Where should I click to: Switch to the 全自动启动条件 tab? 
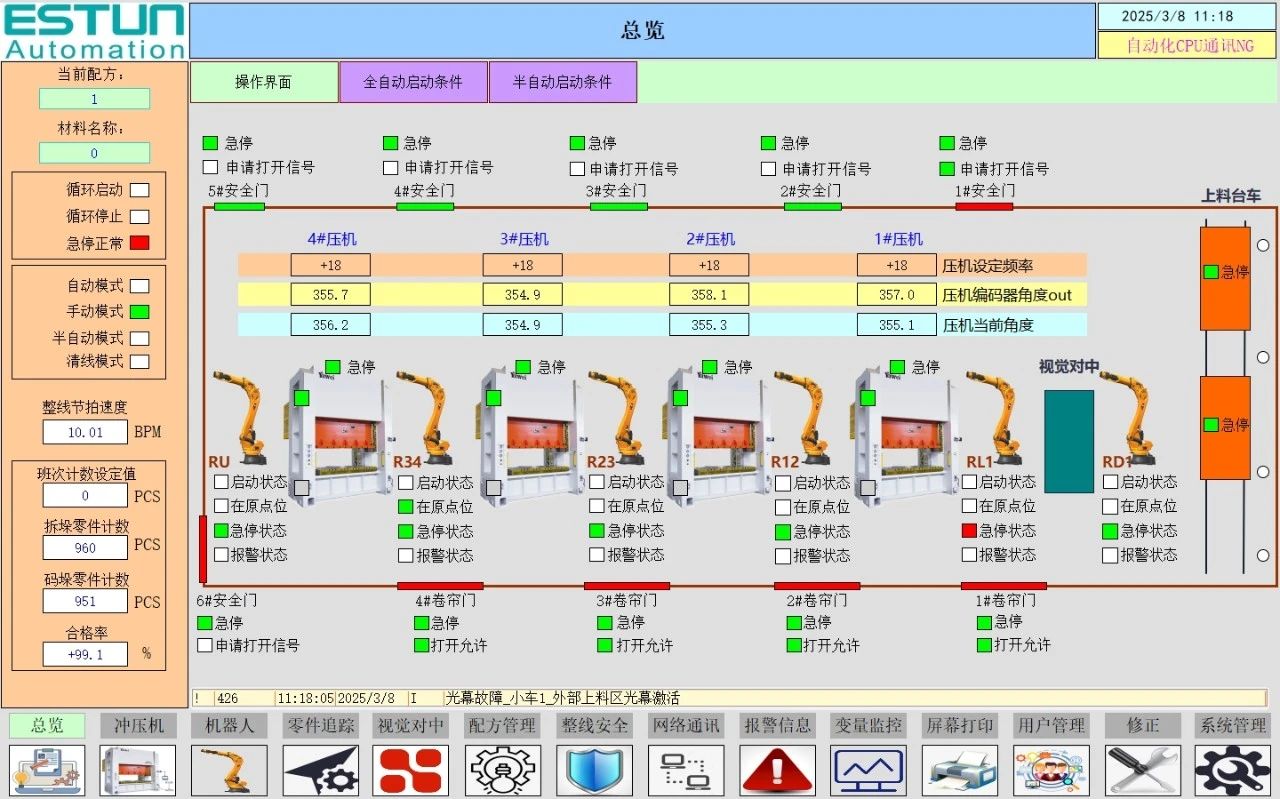tap(413, 82)
